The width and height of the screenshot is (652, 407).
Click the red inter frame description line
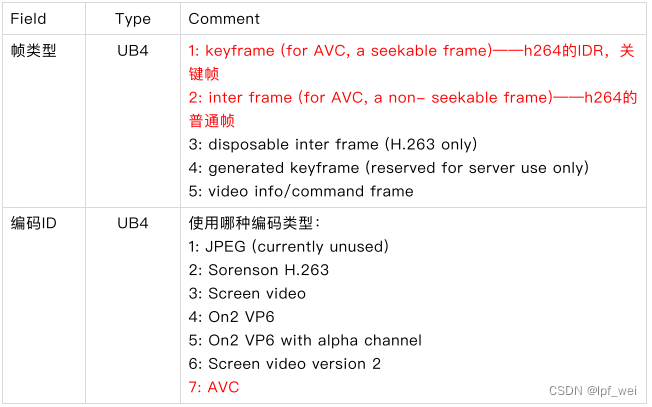412,109
